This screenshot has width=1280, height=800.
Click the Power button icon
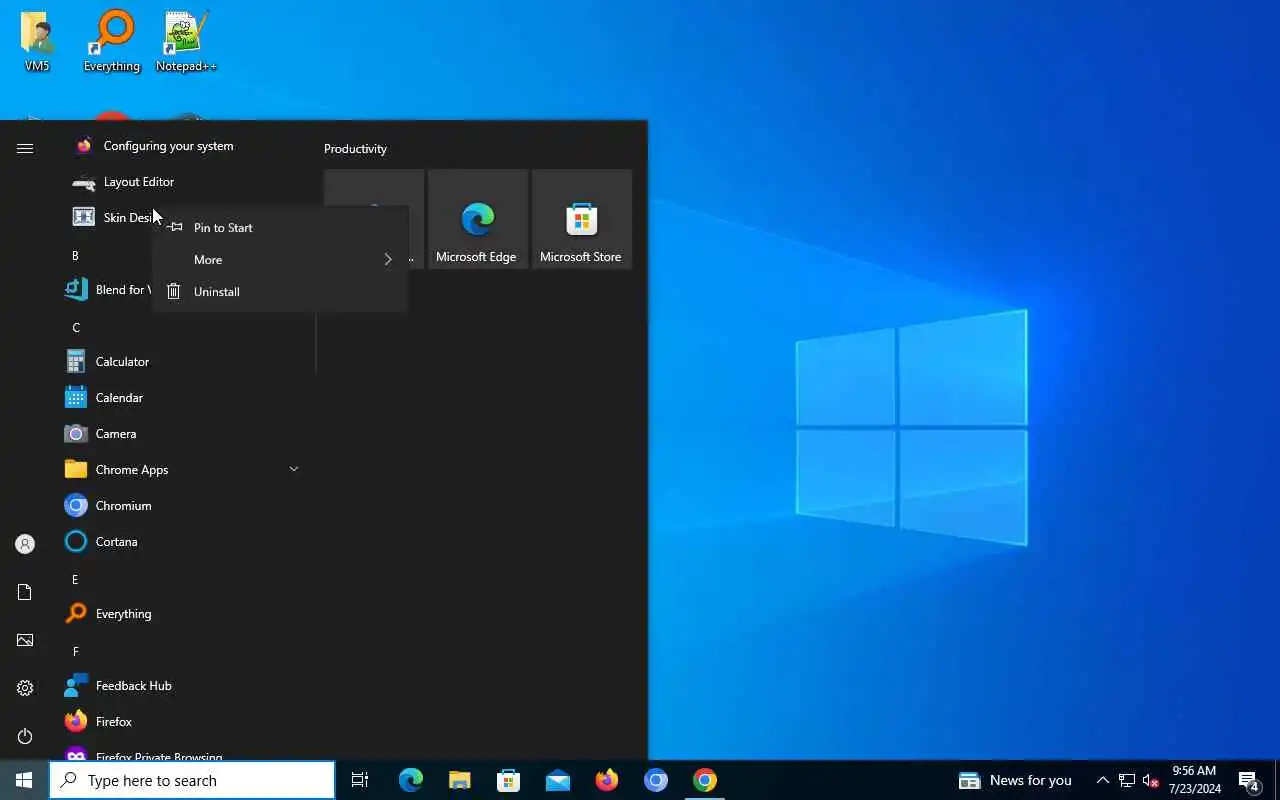25,736
